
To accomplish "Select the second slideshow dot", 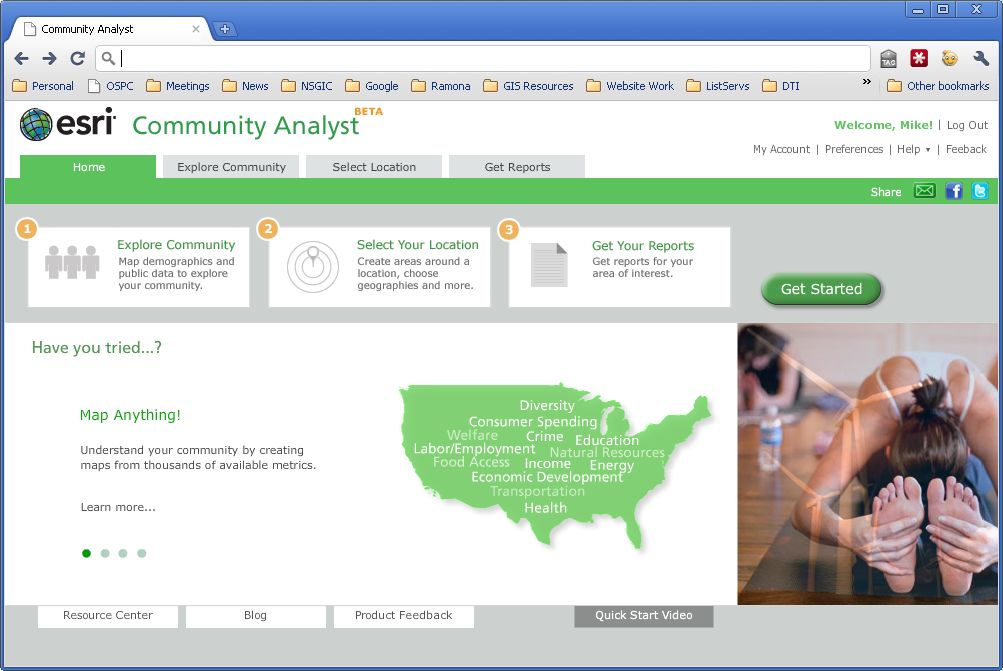I will point(105,553).
